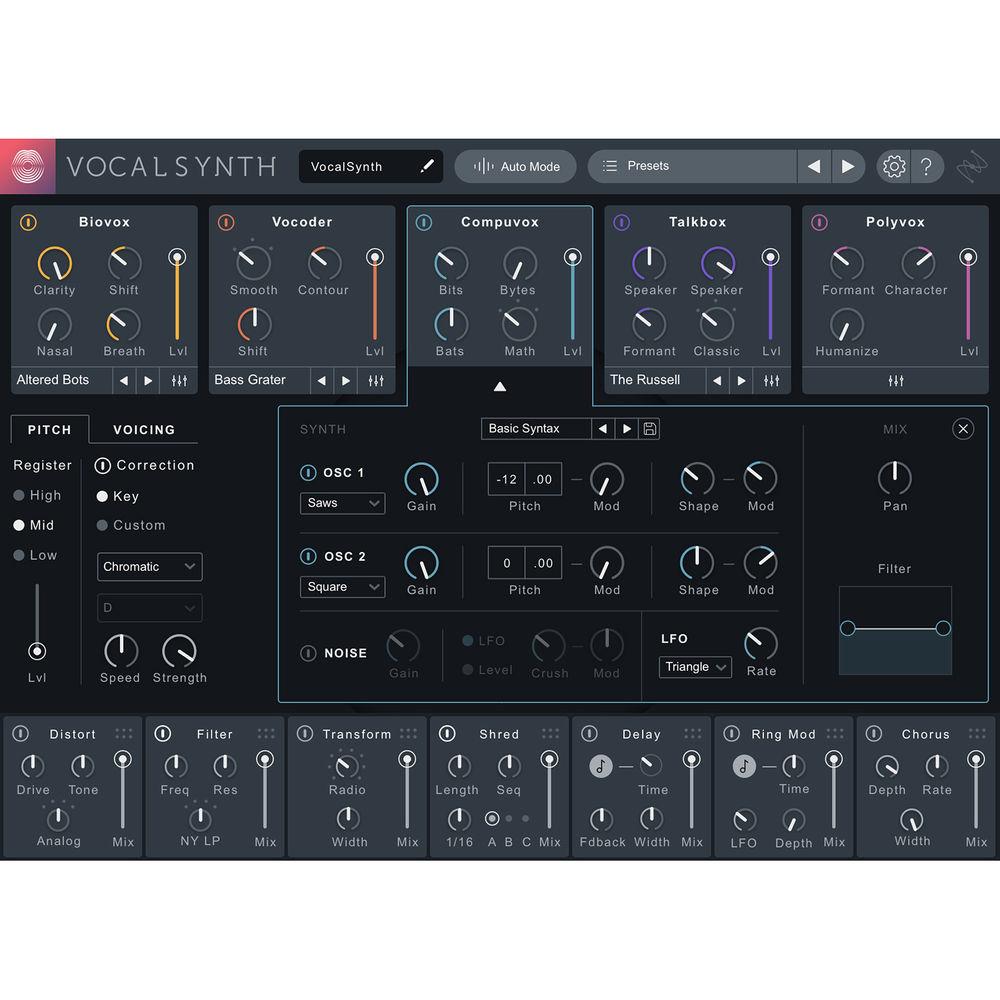Click the Presets list icon in toolbar

click(608, 166)
